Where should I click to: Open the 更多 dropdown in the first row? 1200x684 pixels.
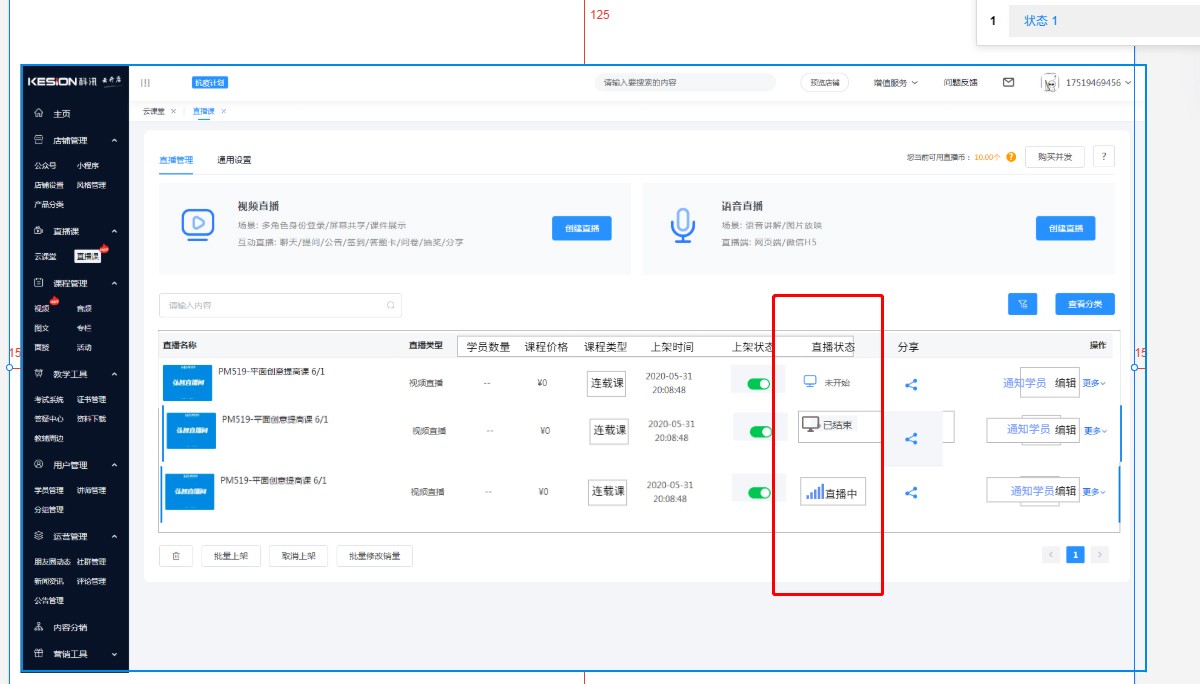[1094, 383]
